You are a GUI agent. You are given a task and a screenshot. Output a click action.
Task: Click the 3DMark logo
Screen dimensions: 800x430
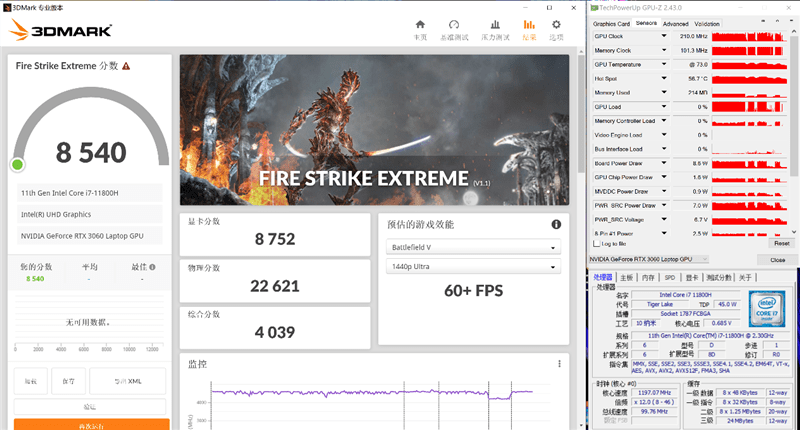click(x=61, y=30)
